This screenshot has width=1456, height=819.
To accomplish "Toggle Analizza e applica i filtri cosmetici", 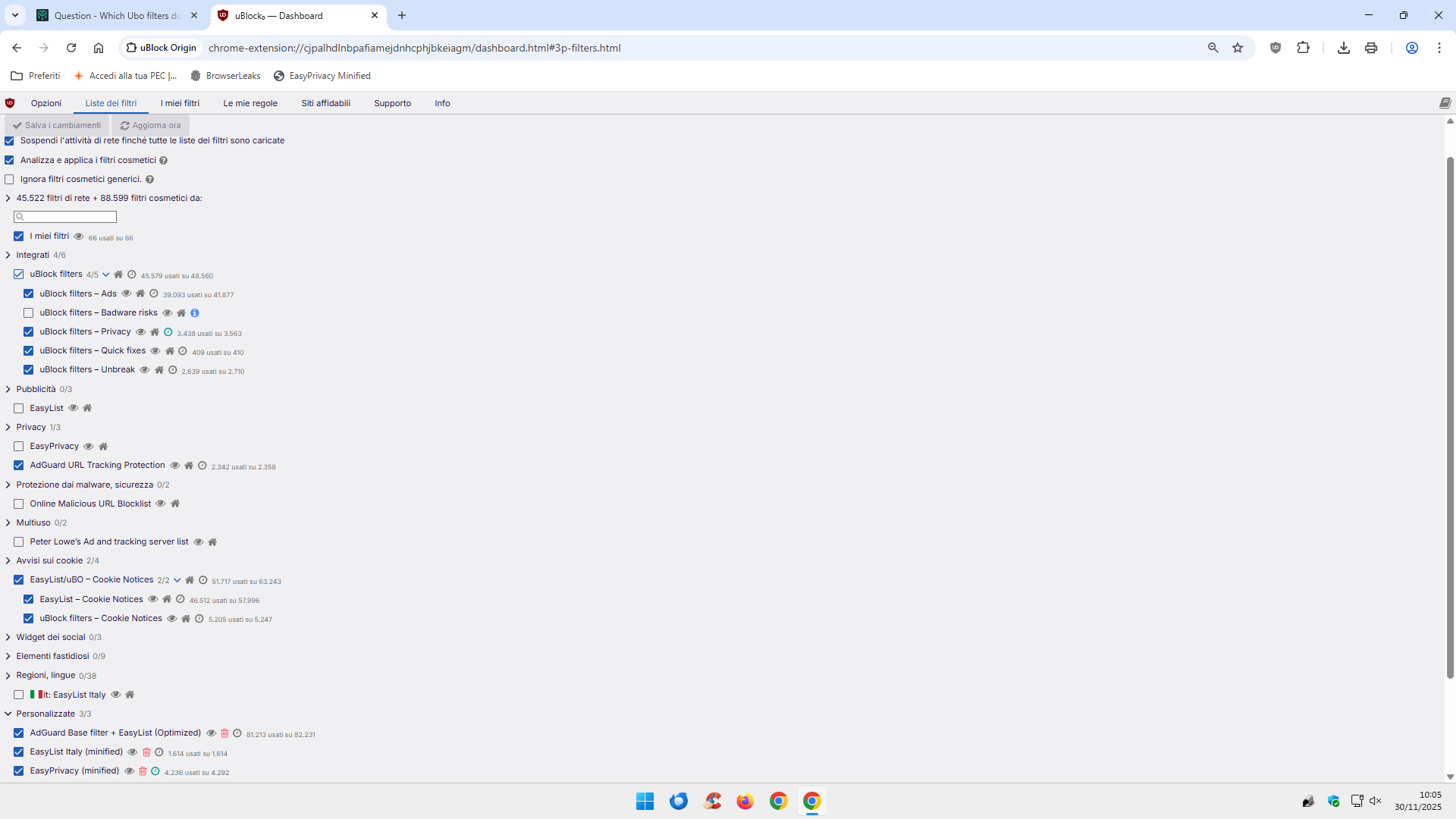I will click(x=9, y=160).
